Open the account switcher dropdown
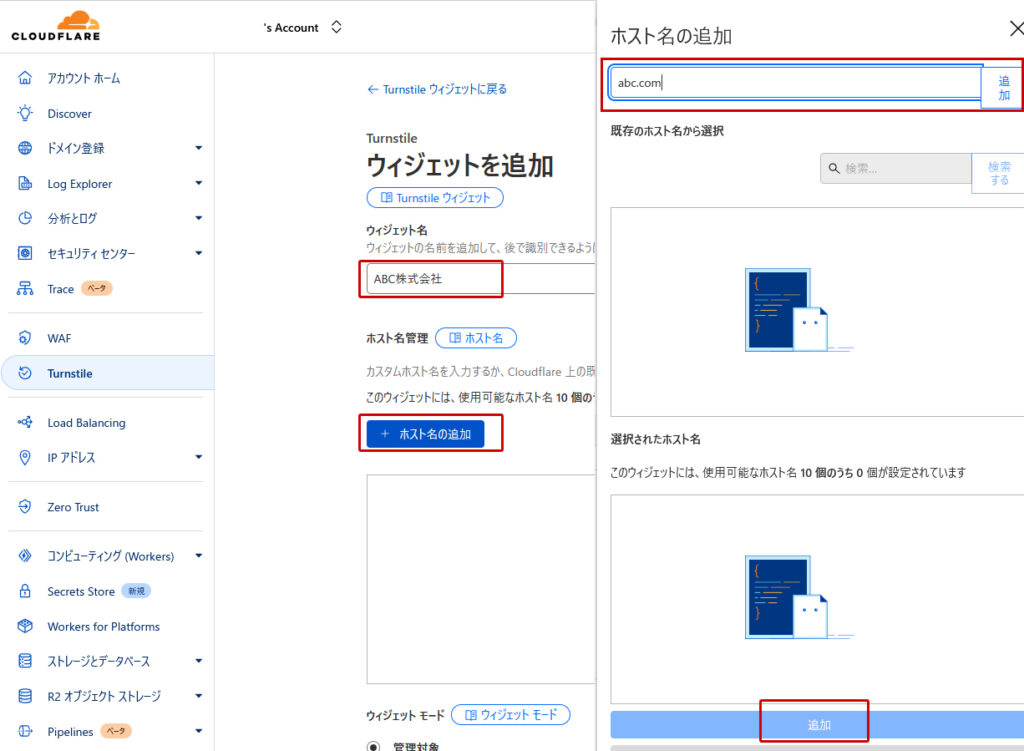1024x751 pixels. (x=336, y=27)
